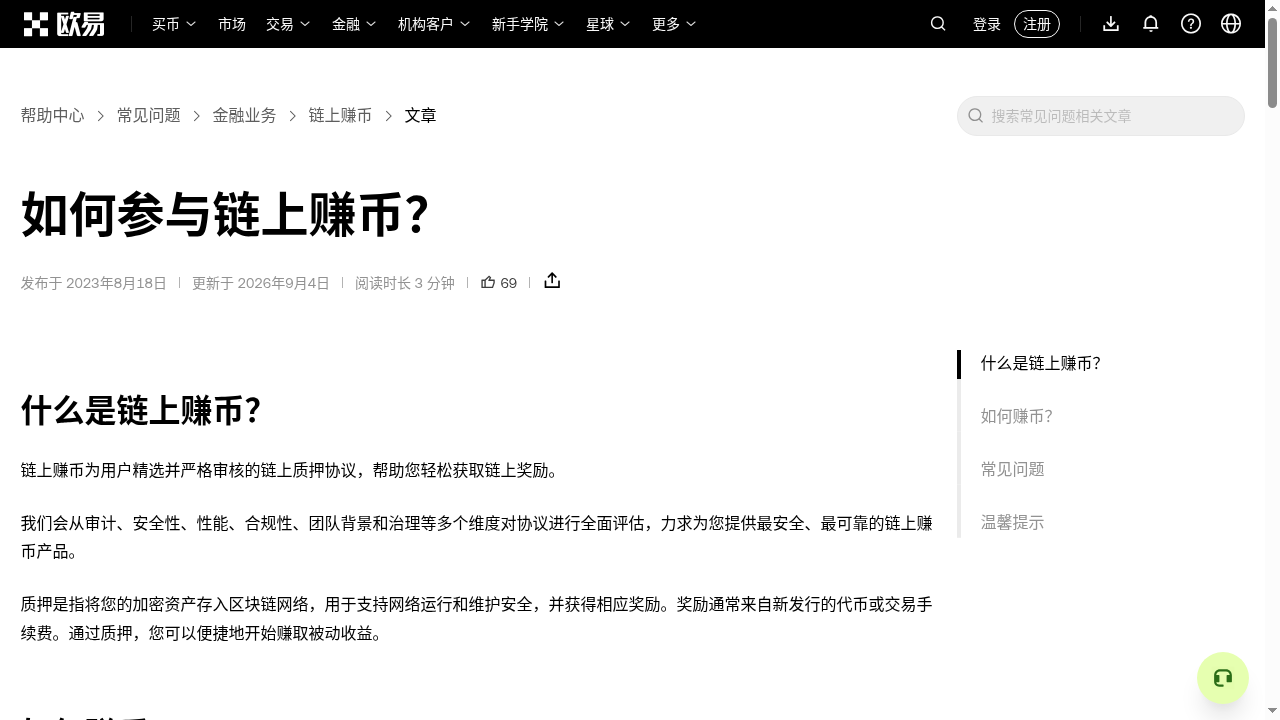This screenshot has height=720, width=1280.
Task: Open the customer support chat bubble
Action: [x=1223, y=678]
